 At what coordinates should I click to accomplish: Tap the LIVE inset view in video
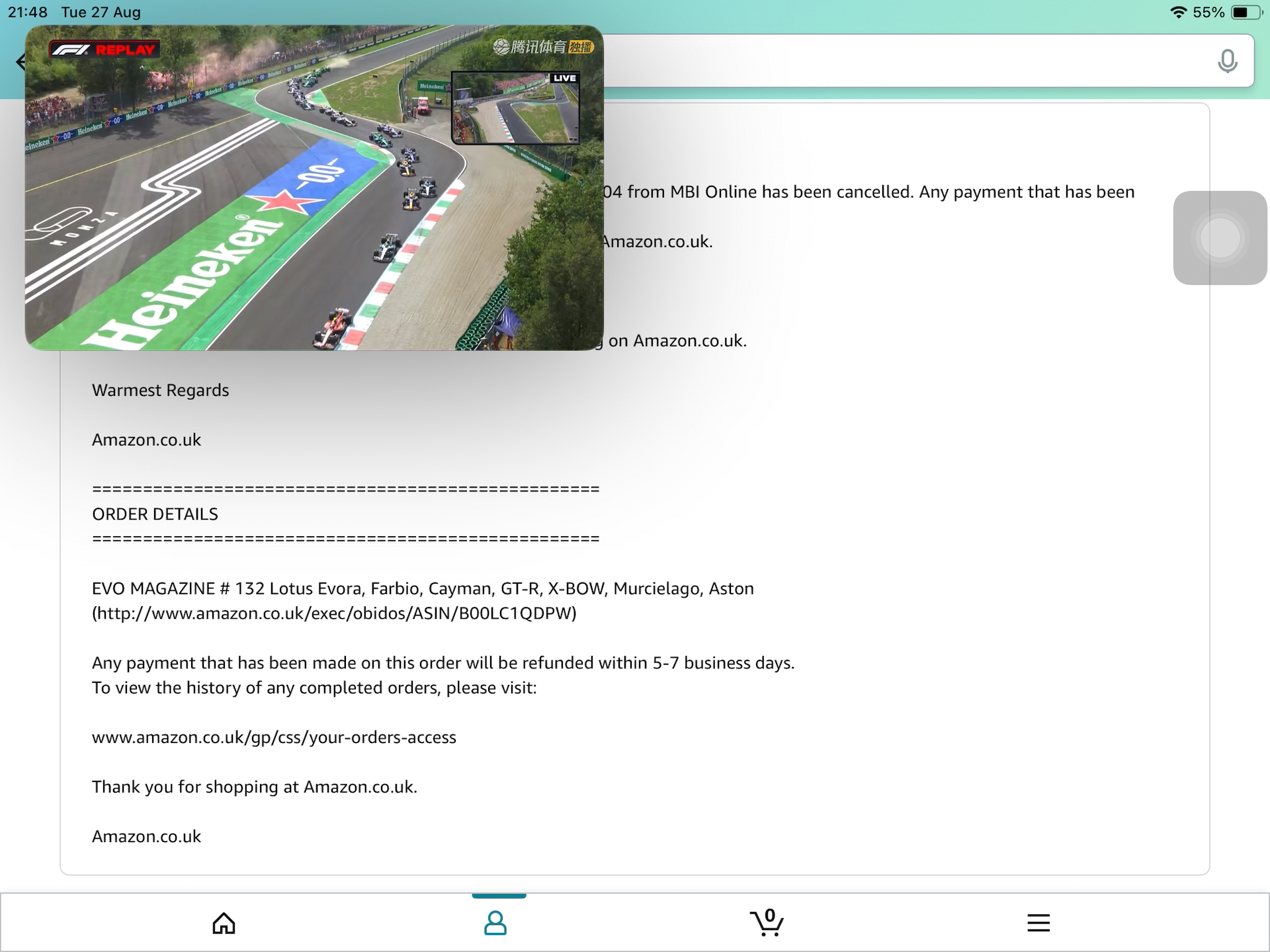[x=515, y=108]
